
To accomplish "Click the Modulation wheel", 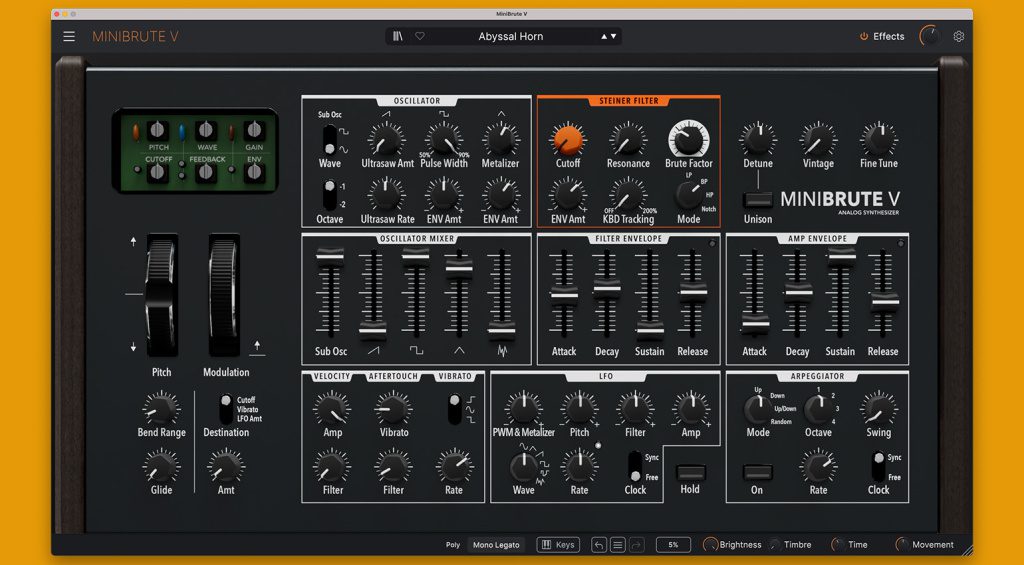I will point(224,295).
